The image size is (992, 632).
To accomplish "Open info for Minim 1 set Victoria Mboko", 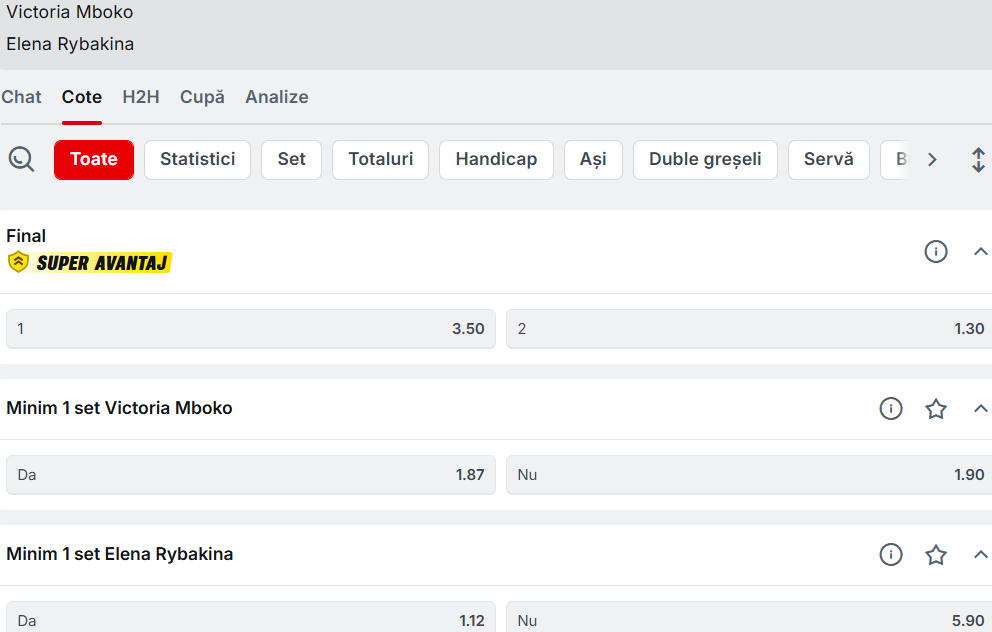I will (x=890, y=408).
